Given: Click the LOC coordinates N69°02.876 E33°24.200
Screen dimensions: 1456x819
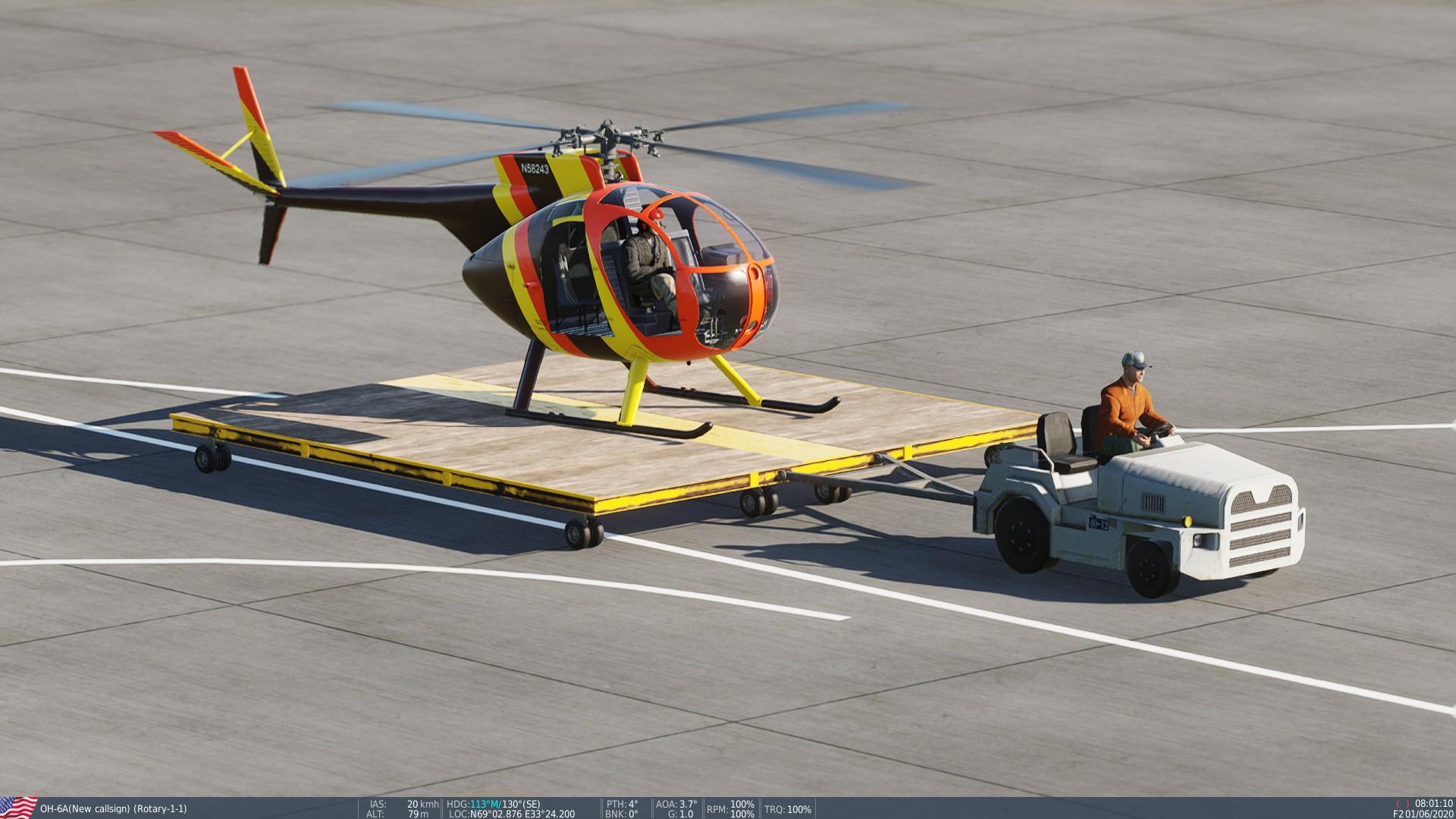Looking at the screenshot, I should click(522, 814).
